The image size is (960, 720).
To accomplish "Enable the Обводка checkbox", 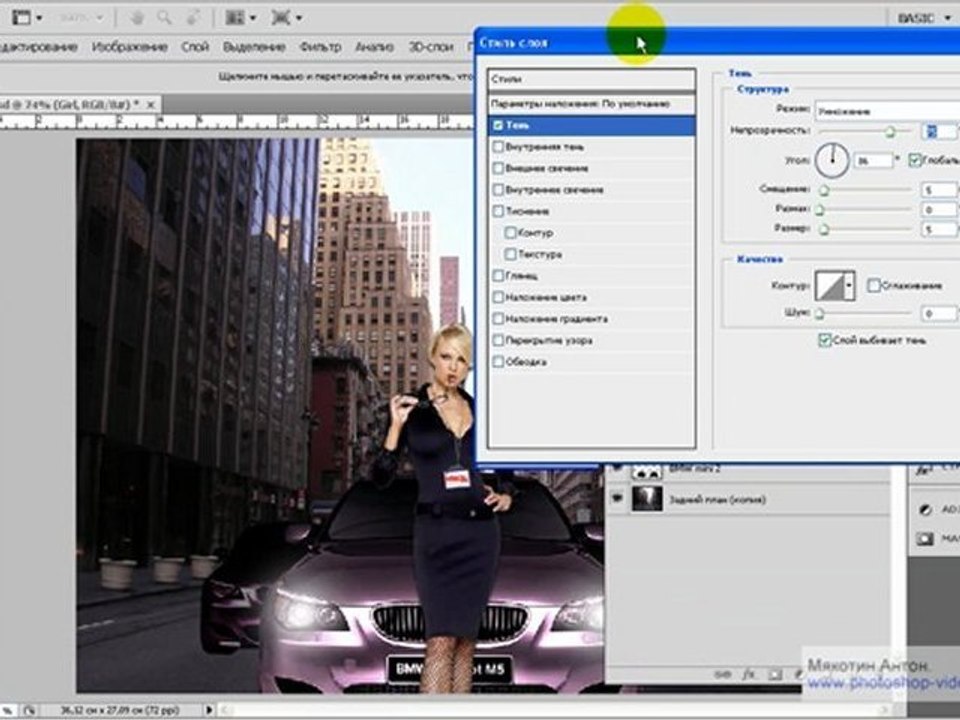I will (x=498, y=362).
